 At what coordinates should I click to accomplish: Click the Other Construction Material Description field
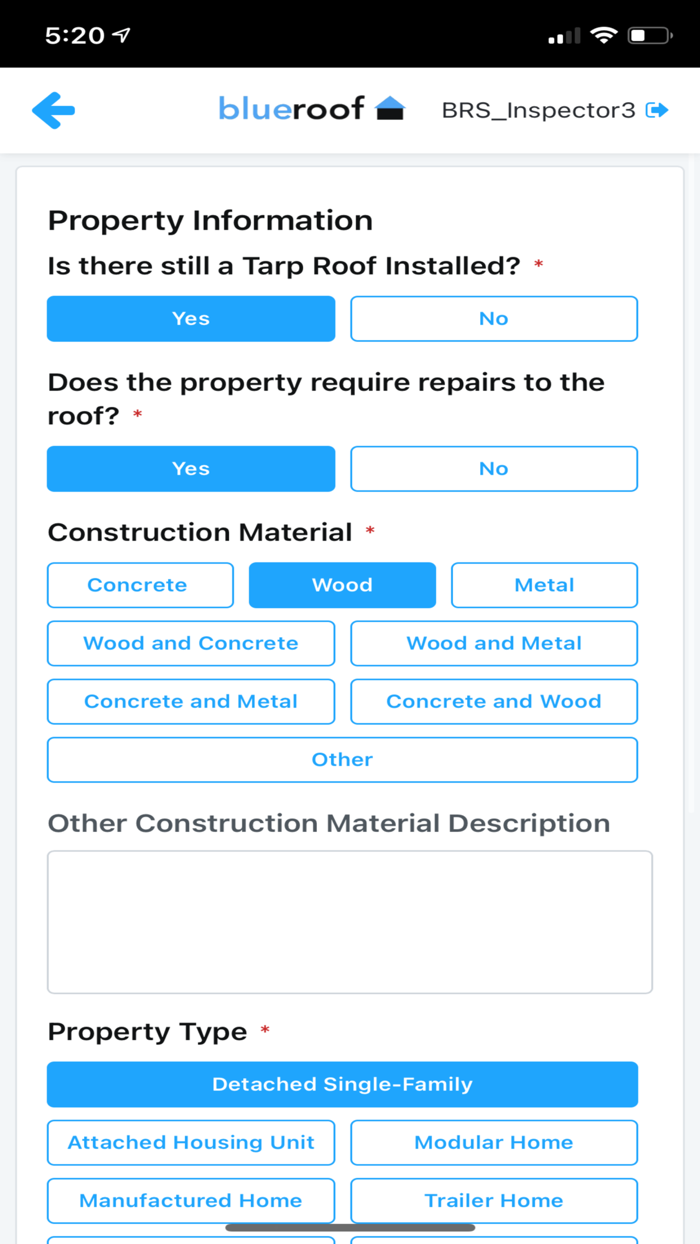pos(350,920)
